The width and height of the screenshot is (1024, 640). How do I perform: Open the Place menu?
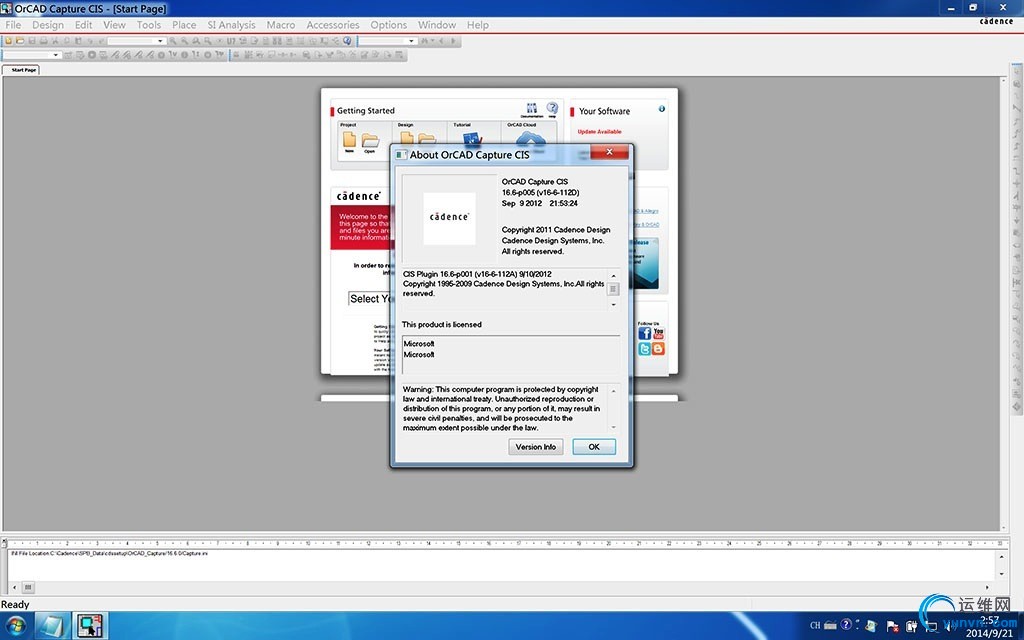click(184, 25)
